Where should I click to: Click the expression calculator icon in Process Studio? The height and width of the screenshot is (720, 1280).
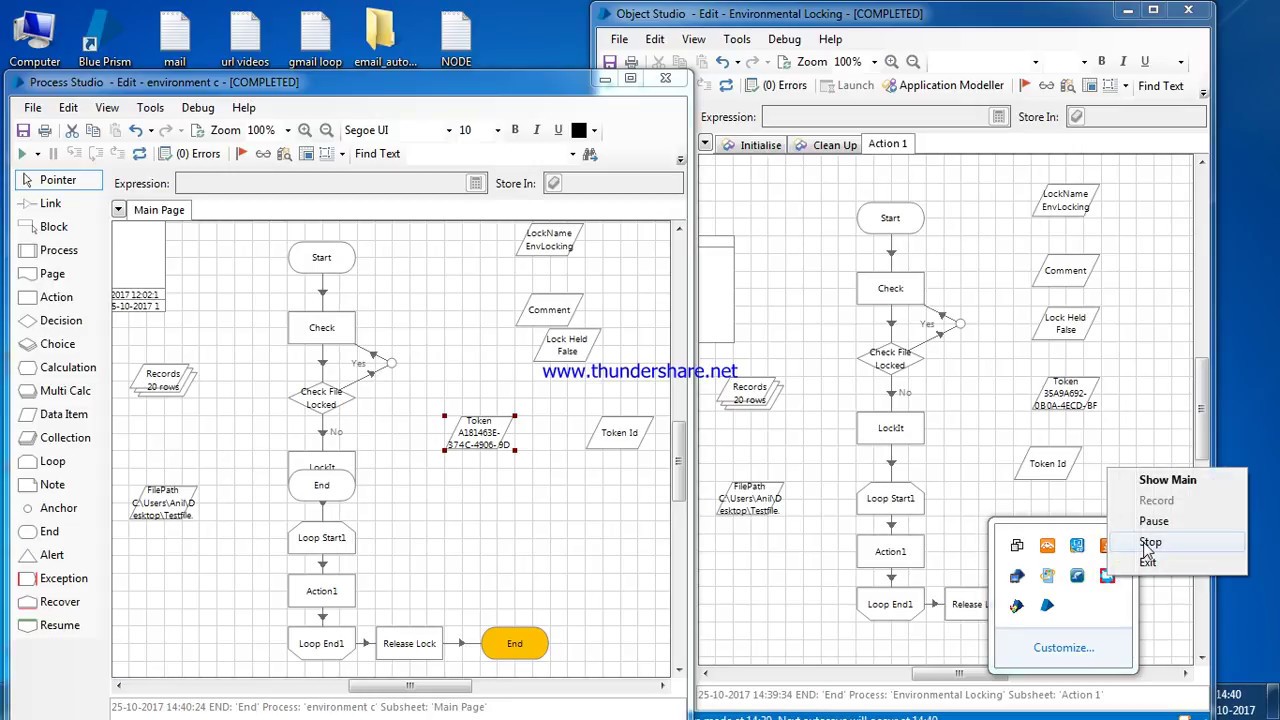(x=476, y=183)
